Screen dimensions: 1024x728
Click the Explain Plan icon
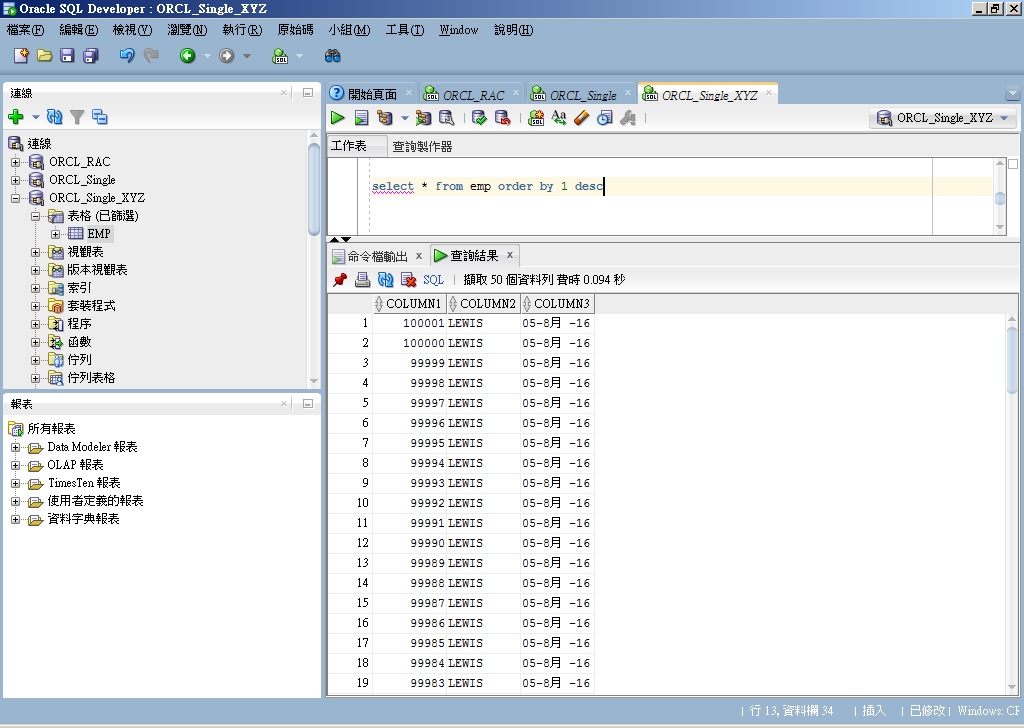(385, 118)
